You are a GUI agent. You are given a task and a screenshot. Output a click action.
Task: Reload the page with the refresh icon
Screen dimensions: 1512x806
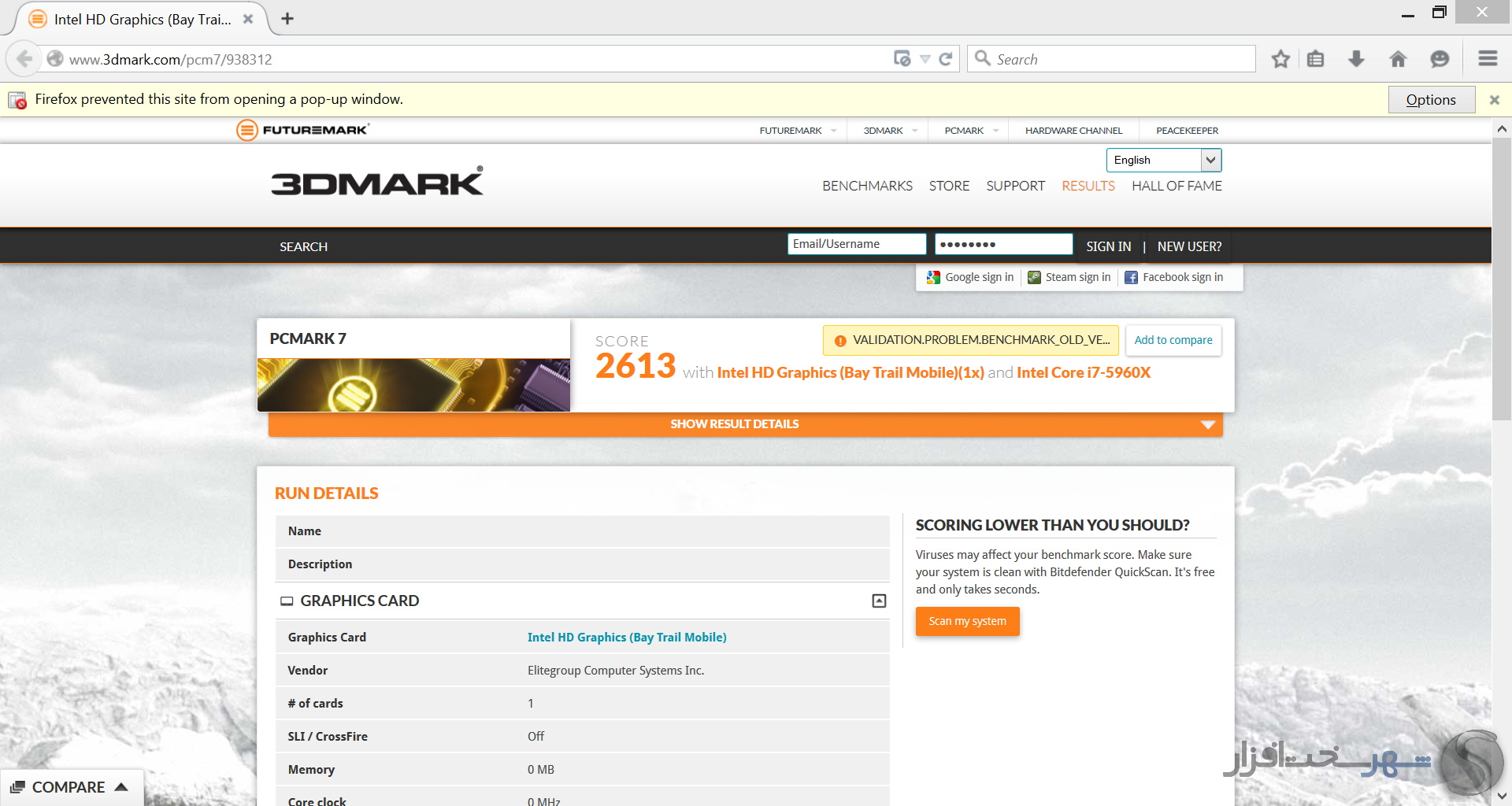[x=946, y=59]
